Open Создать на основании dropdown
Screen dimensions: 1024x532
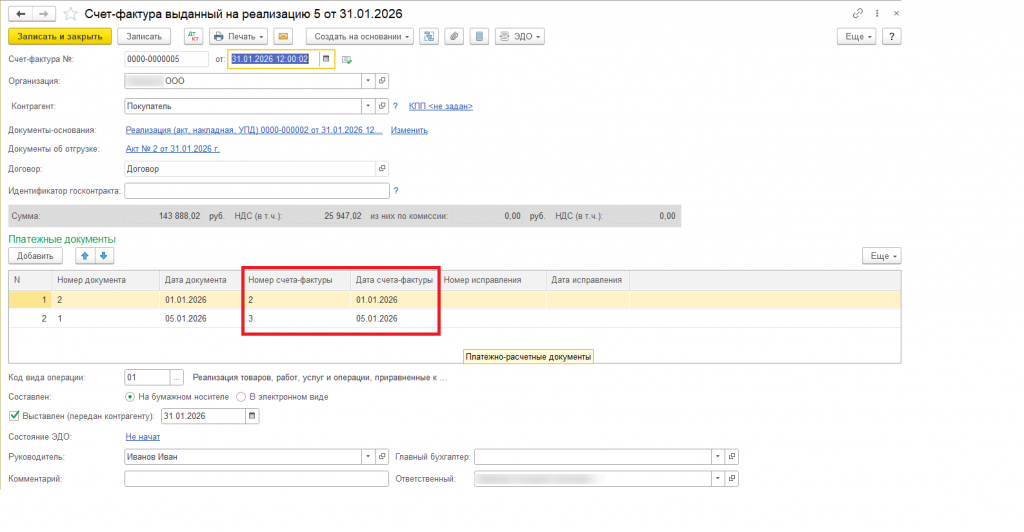tap(360, 37)
